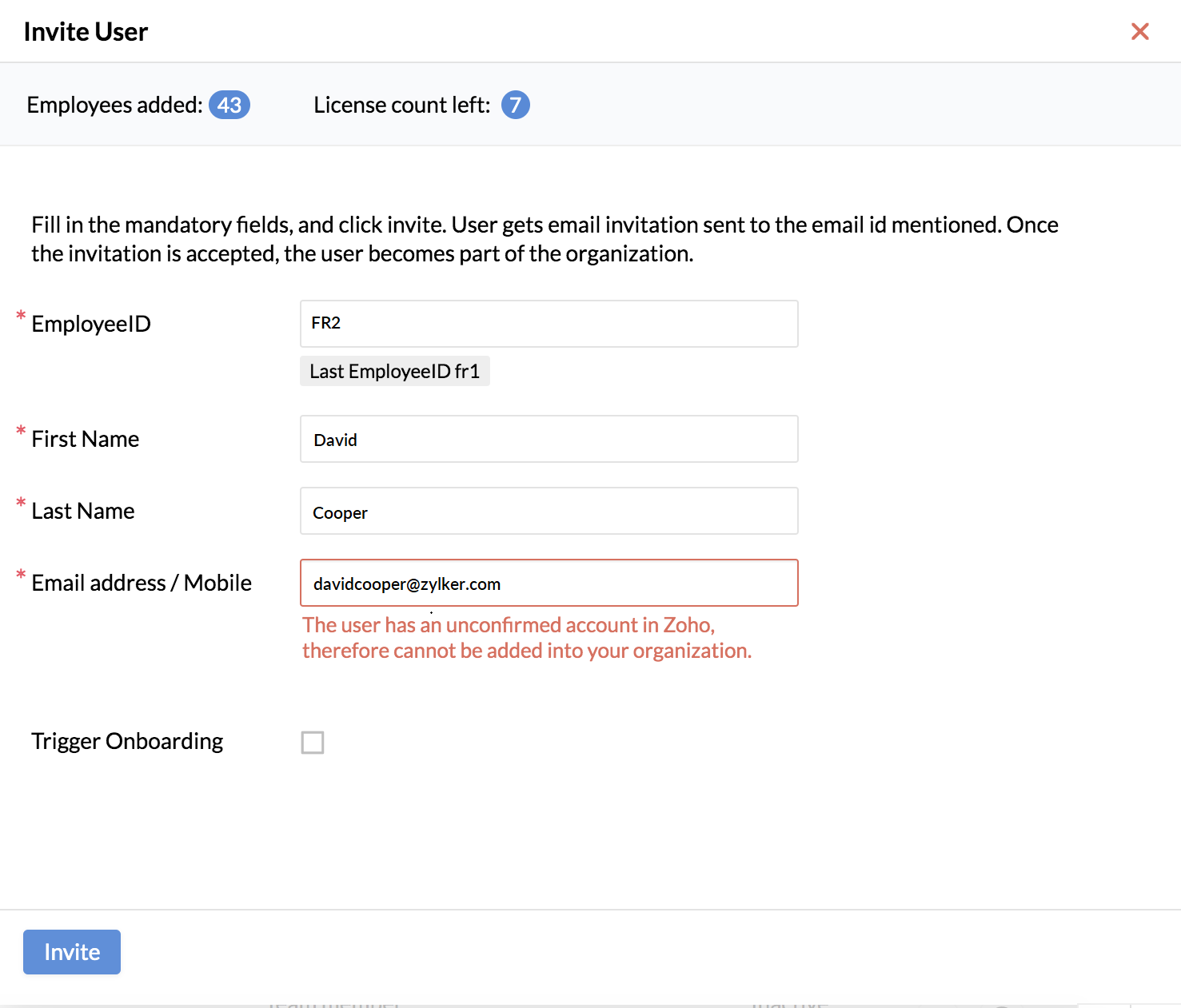Enable the Trigger Onboarding checkbox
Image resolution: width=1181 pixels, height=1008 pixels.
(x=313, y=743)
